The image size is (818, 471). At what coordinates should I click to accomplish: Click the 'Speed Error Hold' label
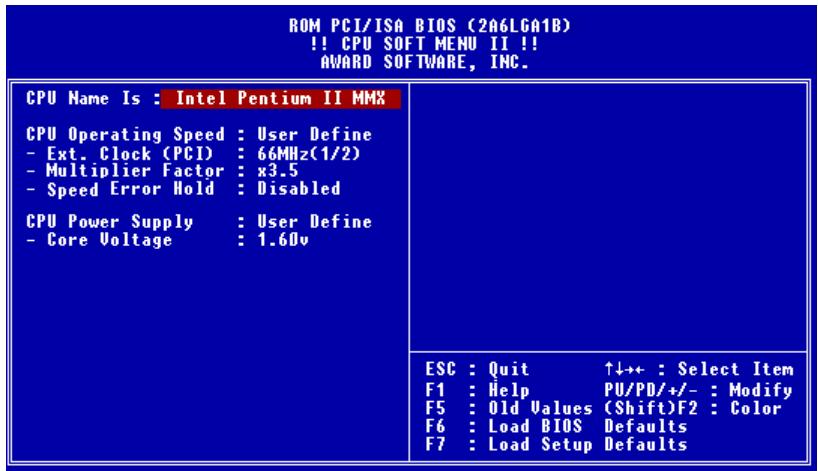click(130, 189)
